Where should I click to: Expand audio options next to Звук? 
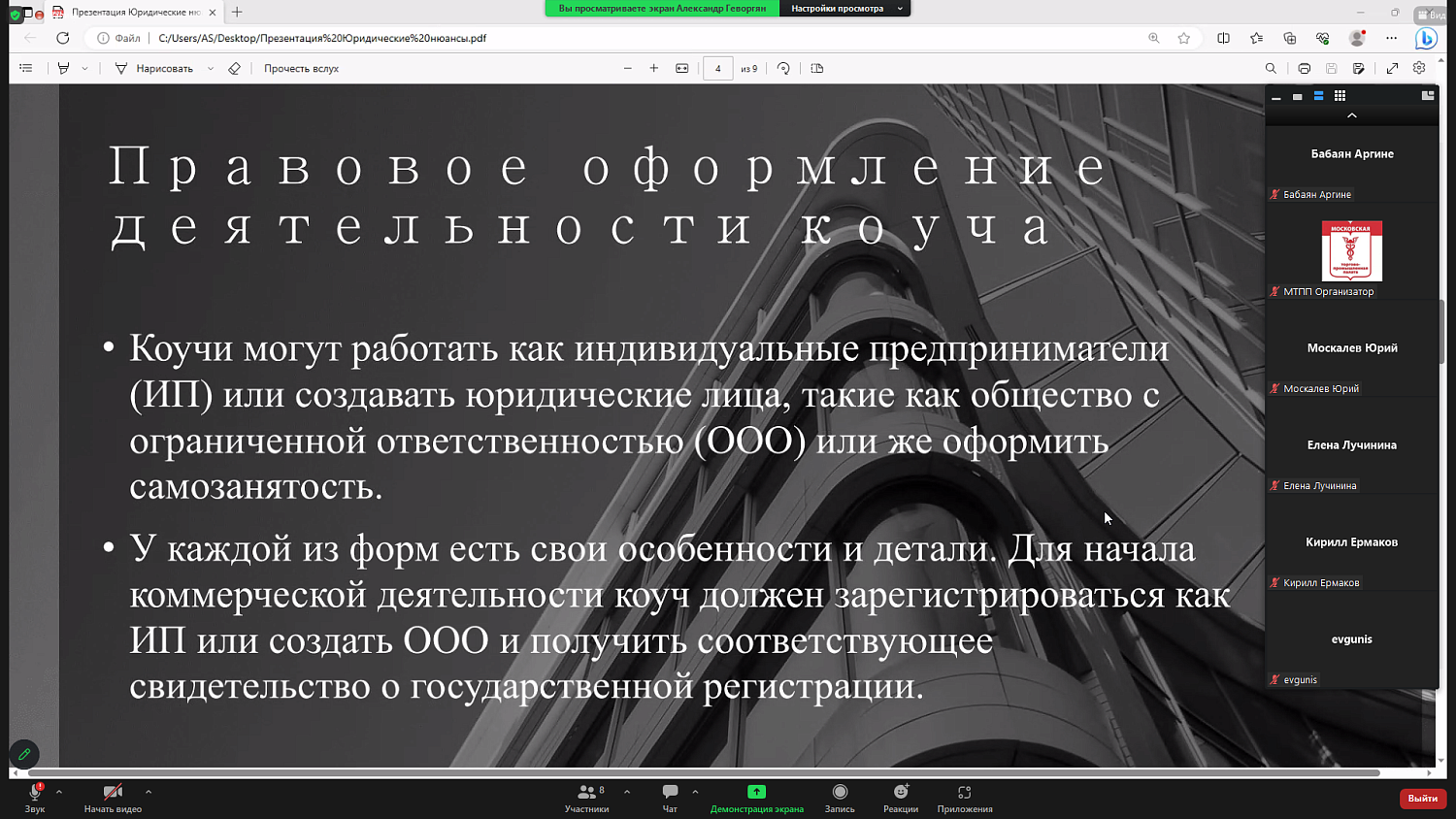click(59, 792)
